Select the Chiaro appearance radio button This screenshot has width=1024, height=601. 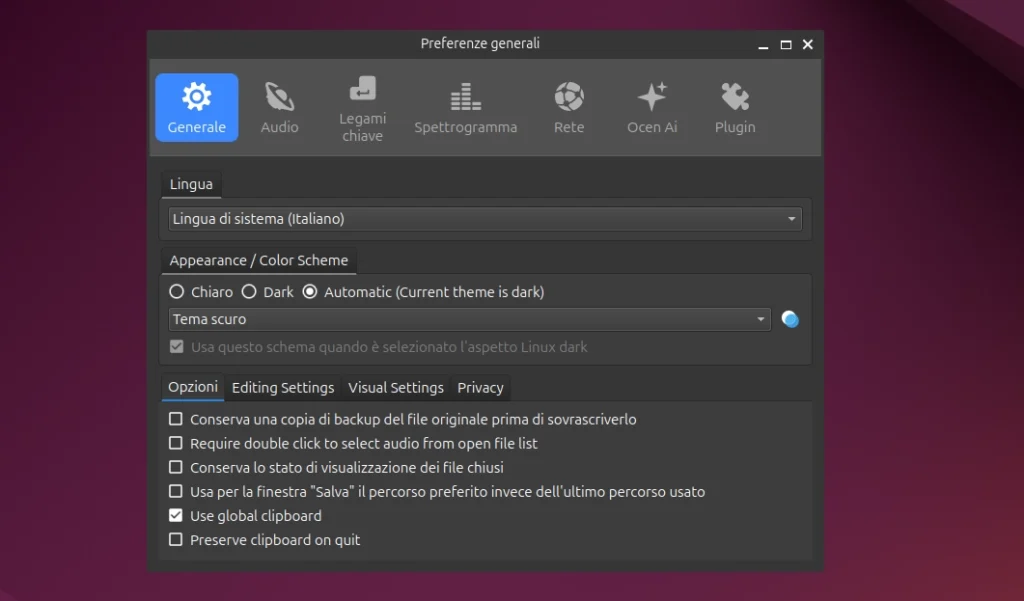177,292
